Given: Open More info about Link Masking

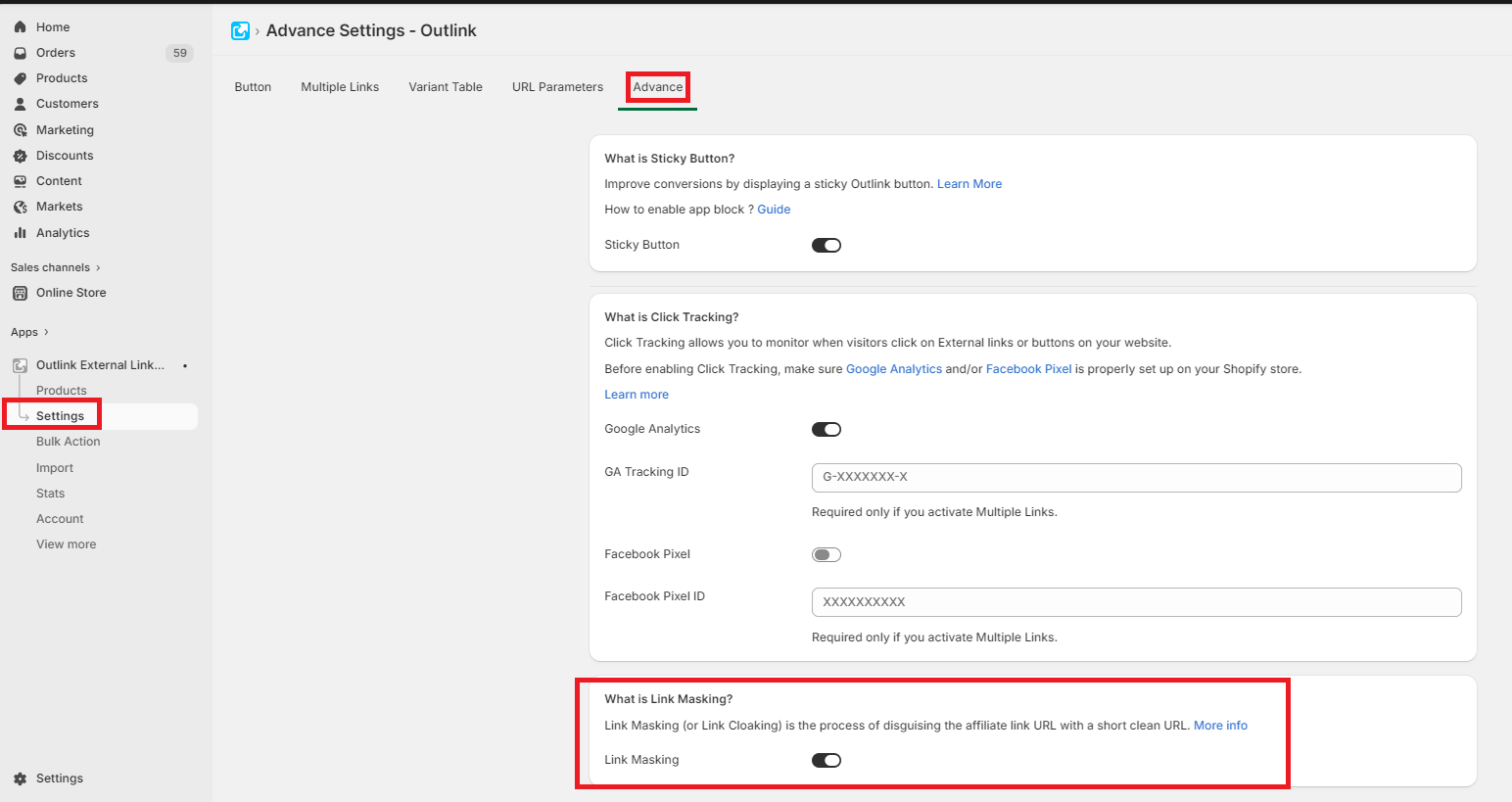Looking at the screenshot, I should tap(1220, 726).
